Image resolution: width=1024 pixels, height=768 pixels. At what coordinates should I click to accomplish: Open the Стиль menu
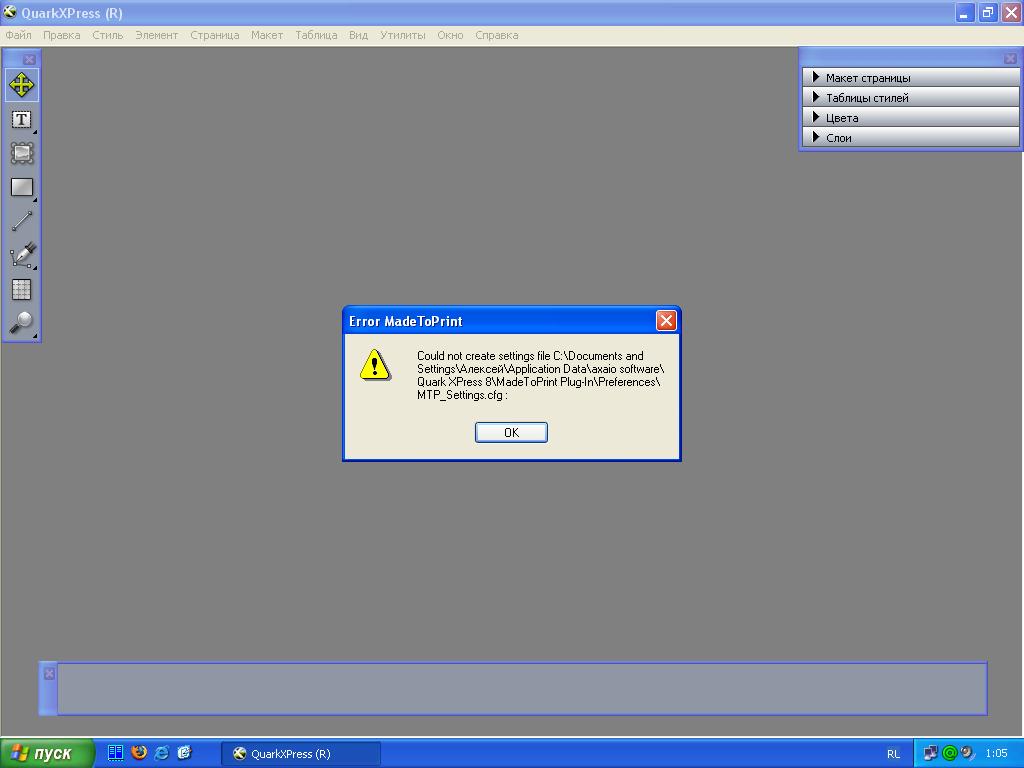click(108, 35)
